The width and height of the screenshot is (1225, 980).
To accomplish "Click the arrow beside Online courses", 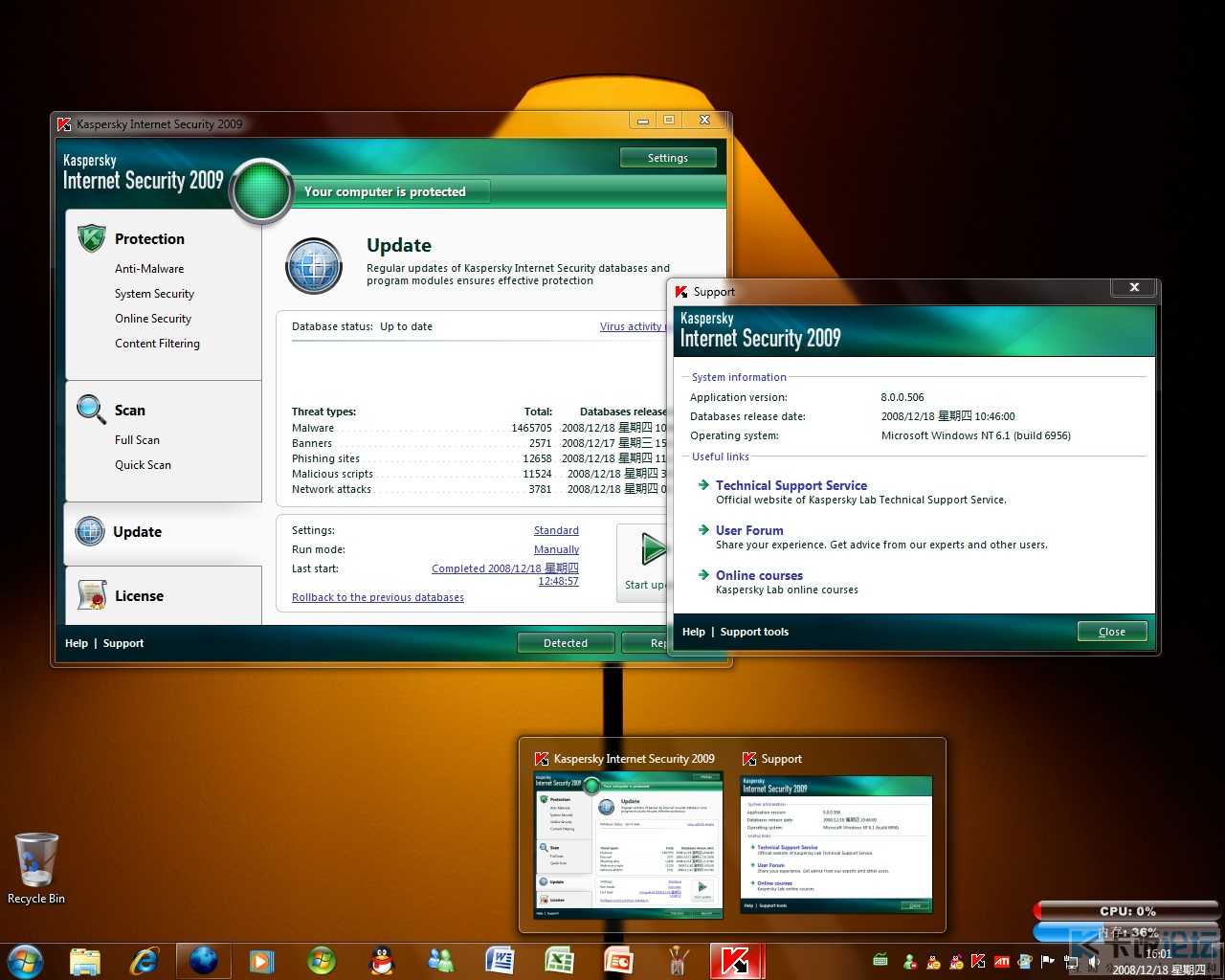I will click(x=703, y=575).
